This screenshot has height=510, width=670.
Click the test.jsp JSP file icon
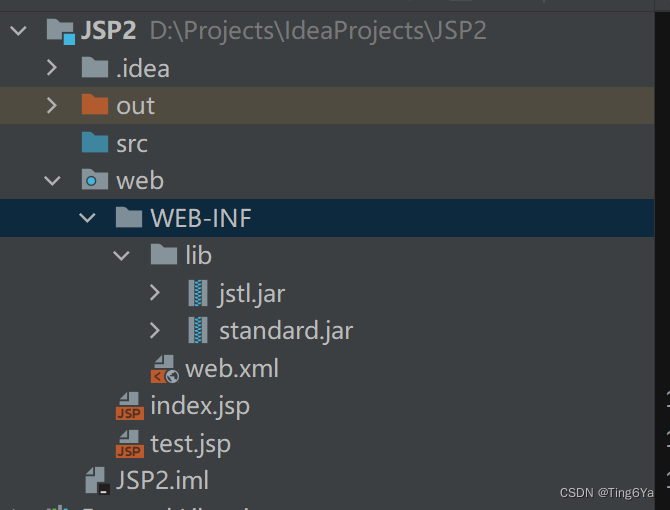[130, 444]
